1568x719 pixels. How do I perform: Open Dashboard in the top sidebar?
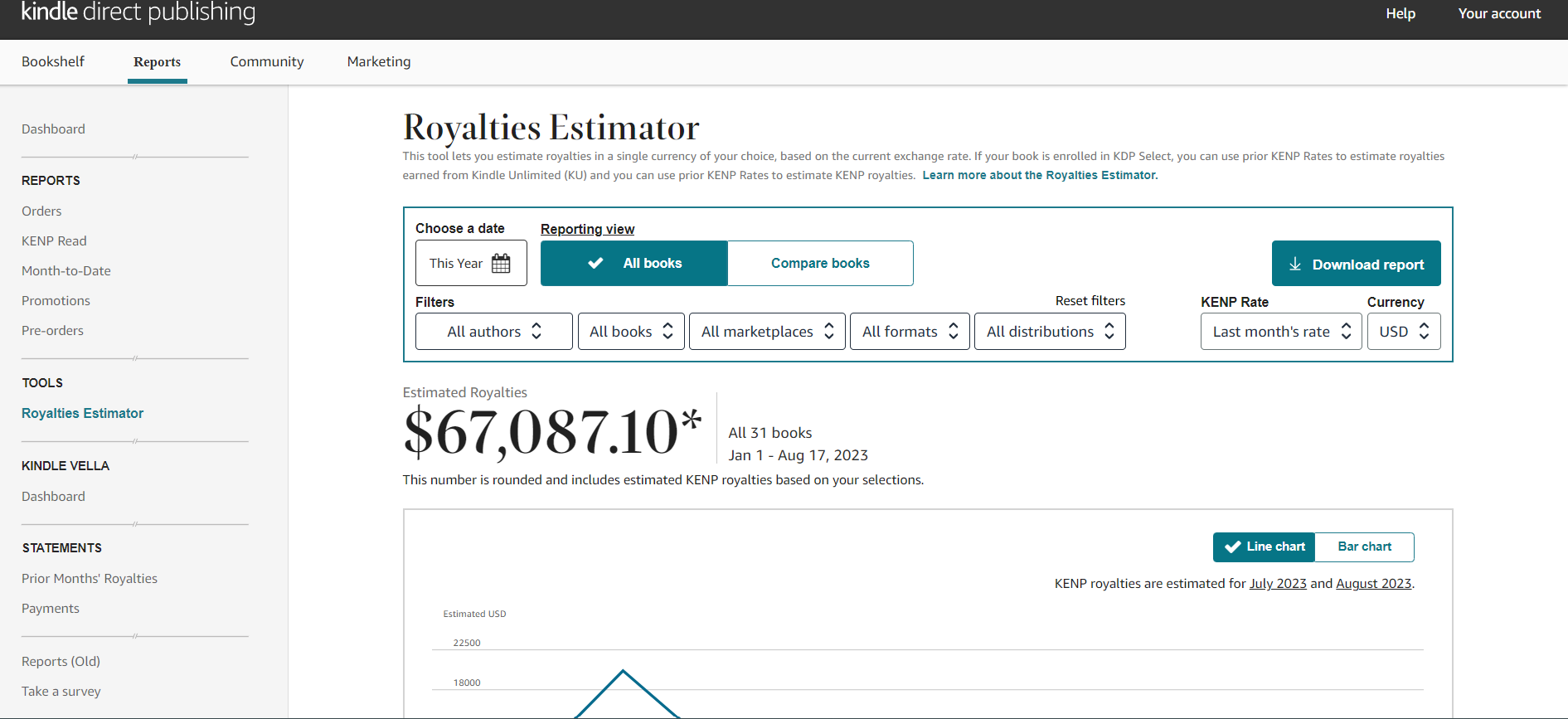pyautogui.click(x=53, y=129)
